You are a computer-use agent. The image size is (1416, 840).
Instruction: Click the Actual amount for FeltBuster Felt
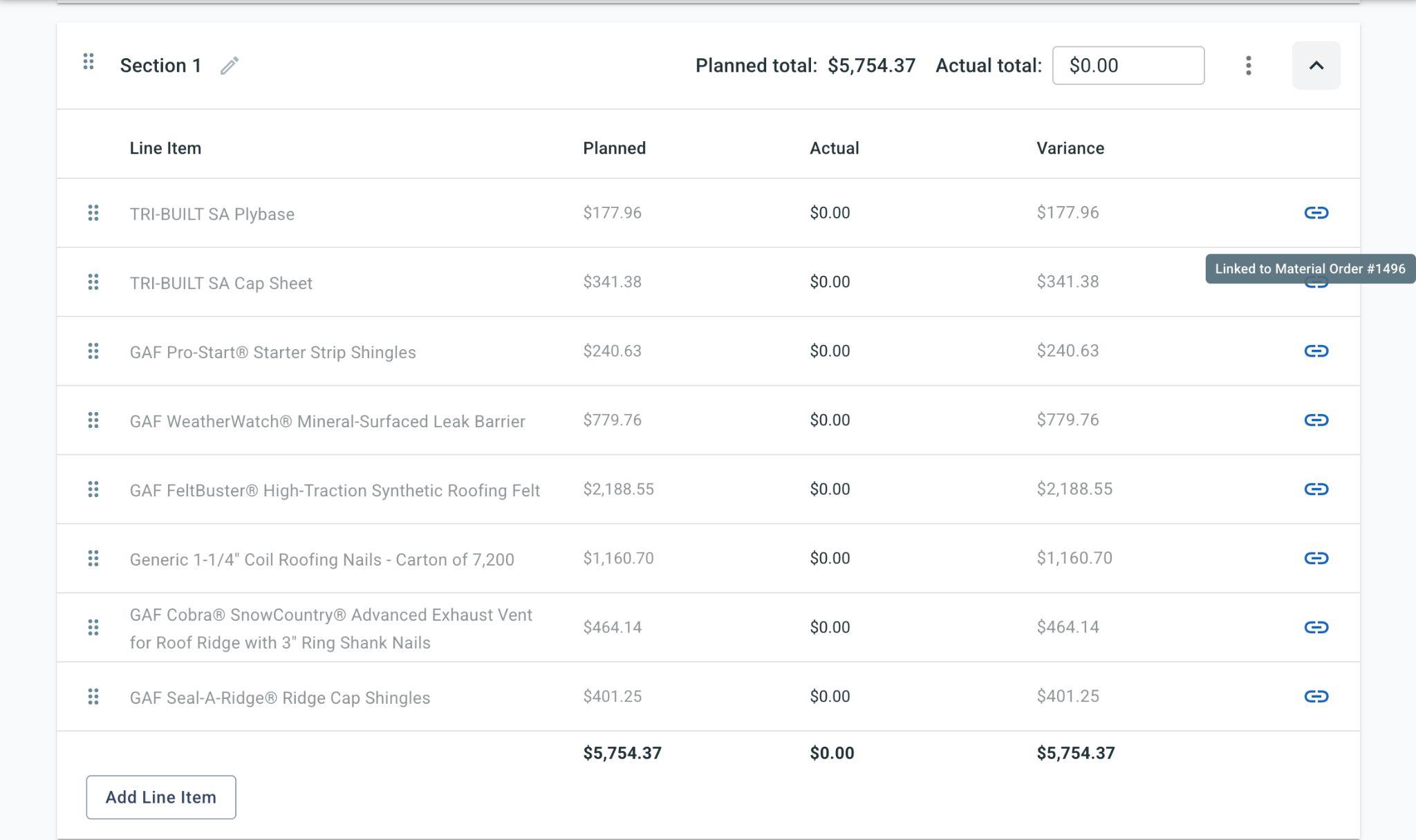tap(830, 489)
